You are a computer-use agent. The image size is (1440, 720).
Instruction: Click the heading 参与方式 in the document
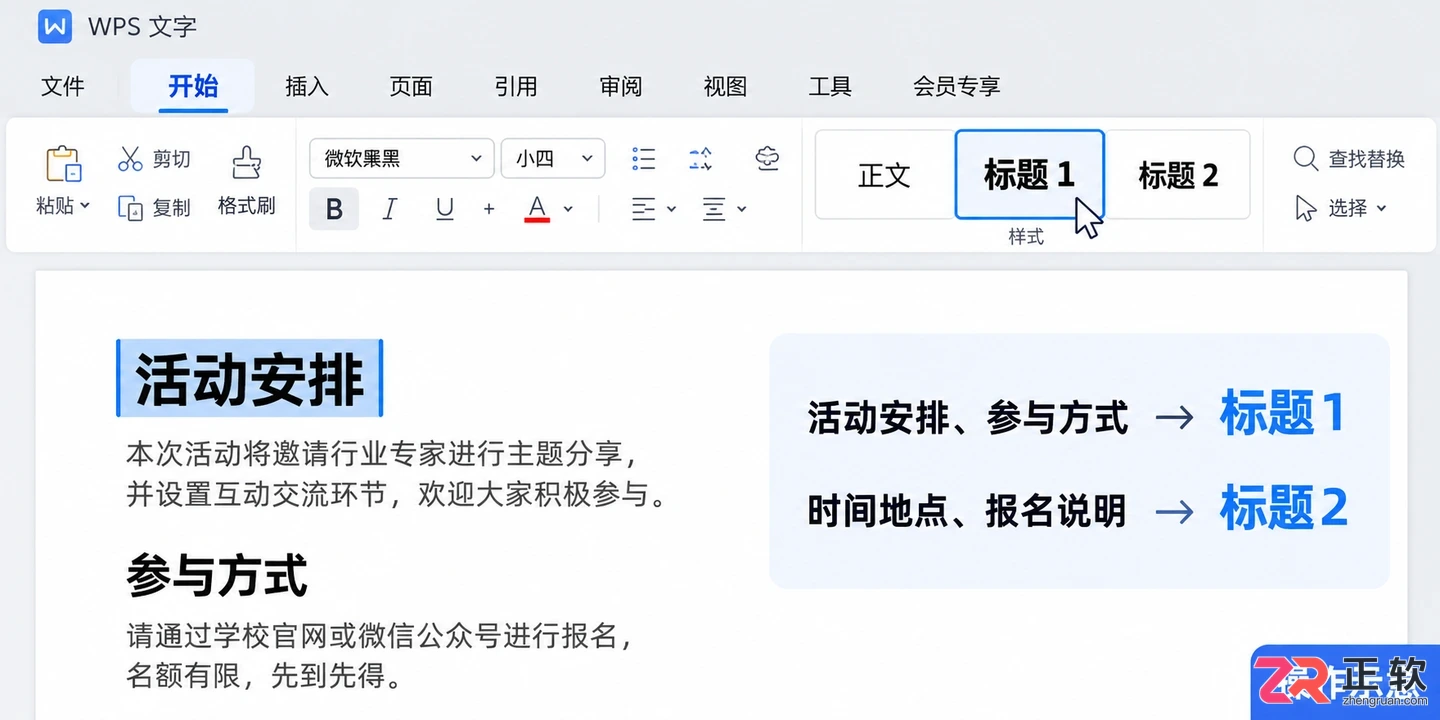[x=217, y=575]
